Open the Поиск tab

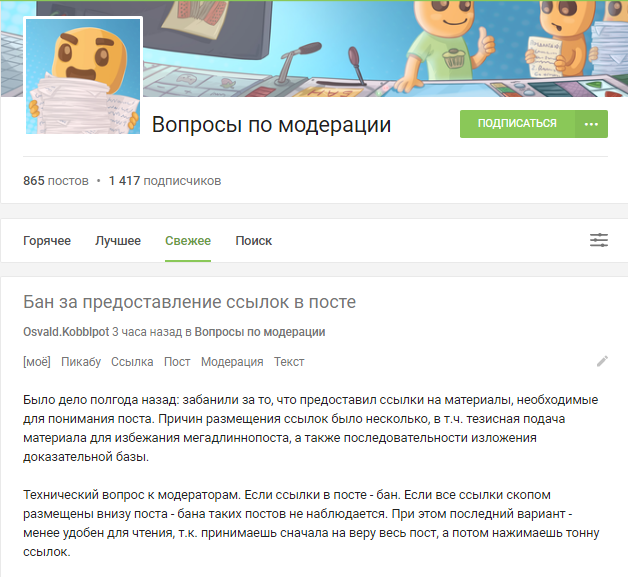pyautogui.click(x=254, y=241)
